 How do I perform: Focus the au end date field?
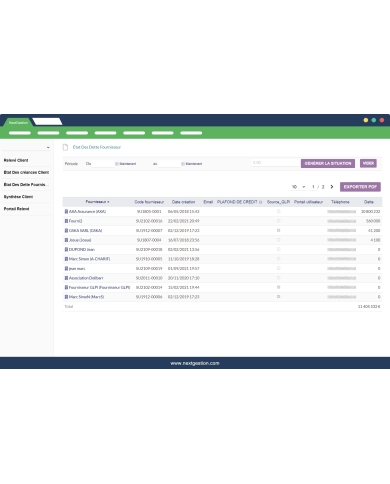pos(169,164)
